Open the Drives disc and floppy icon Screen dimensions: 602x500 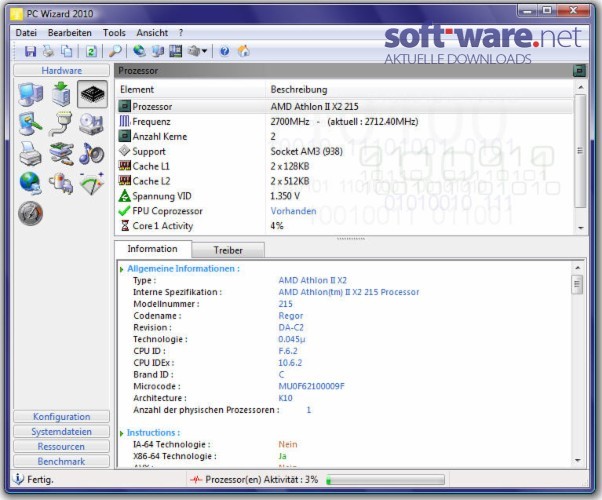click(91, 124)
